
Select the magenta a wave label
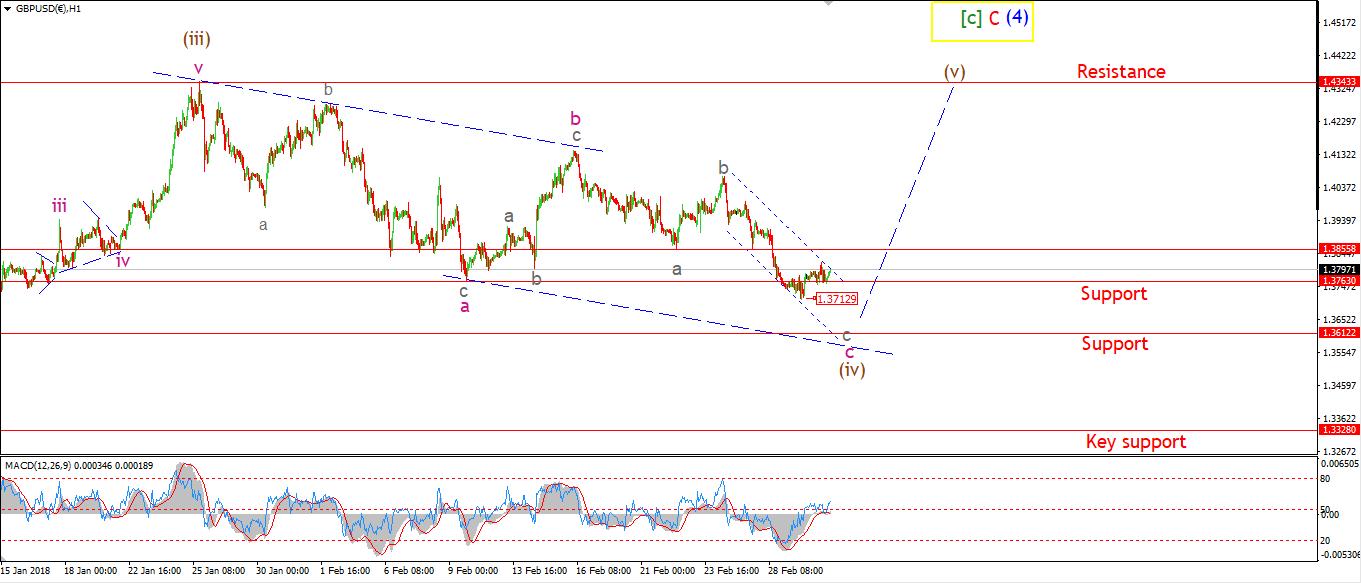pos(465,306)
